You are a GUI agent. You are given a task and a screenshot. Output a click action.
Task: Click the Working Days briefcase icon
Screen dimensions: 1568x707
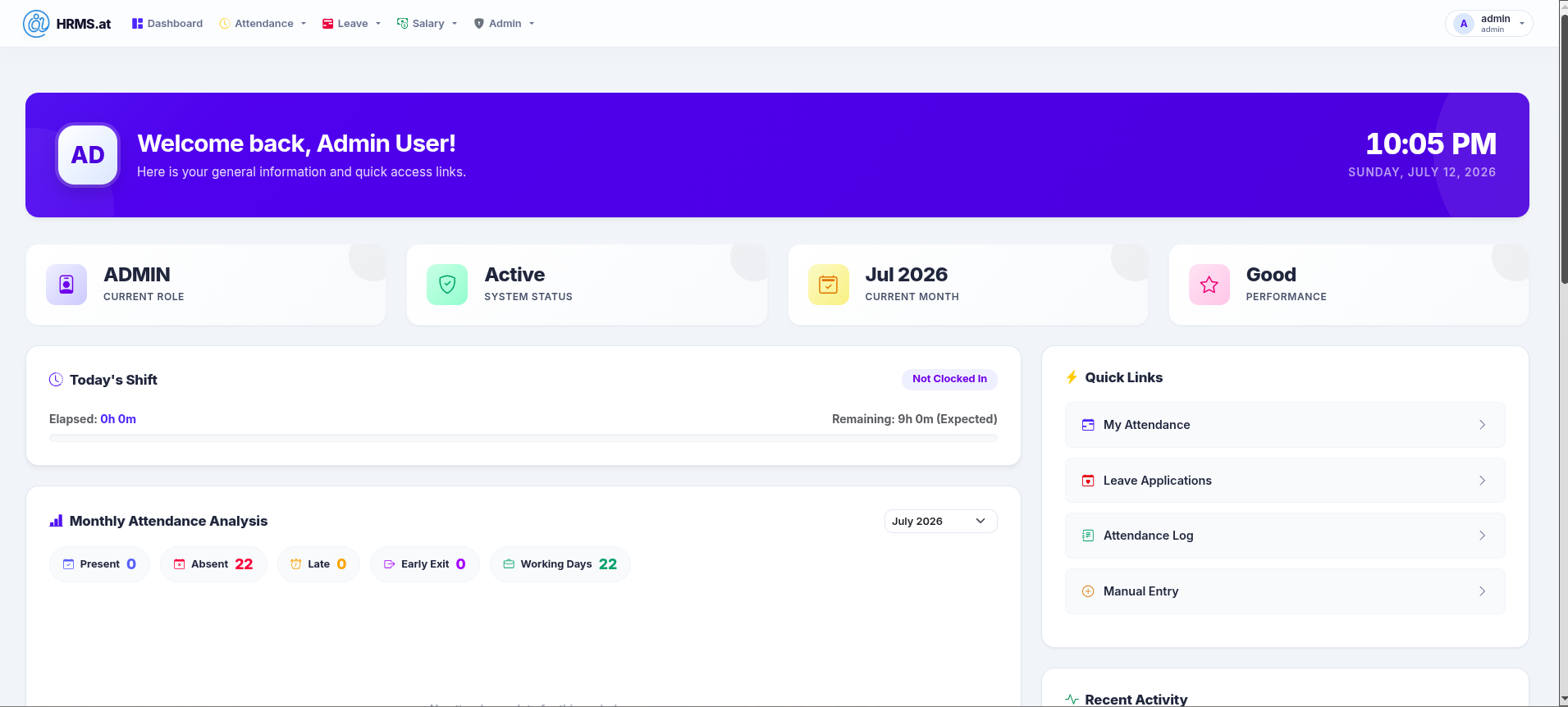[509, 564]
